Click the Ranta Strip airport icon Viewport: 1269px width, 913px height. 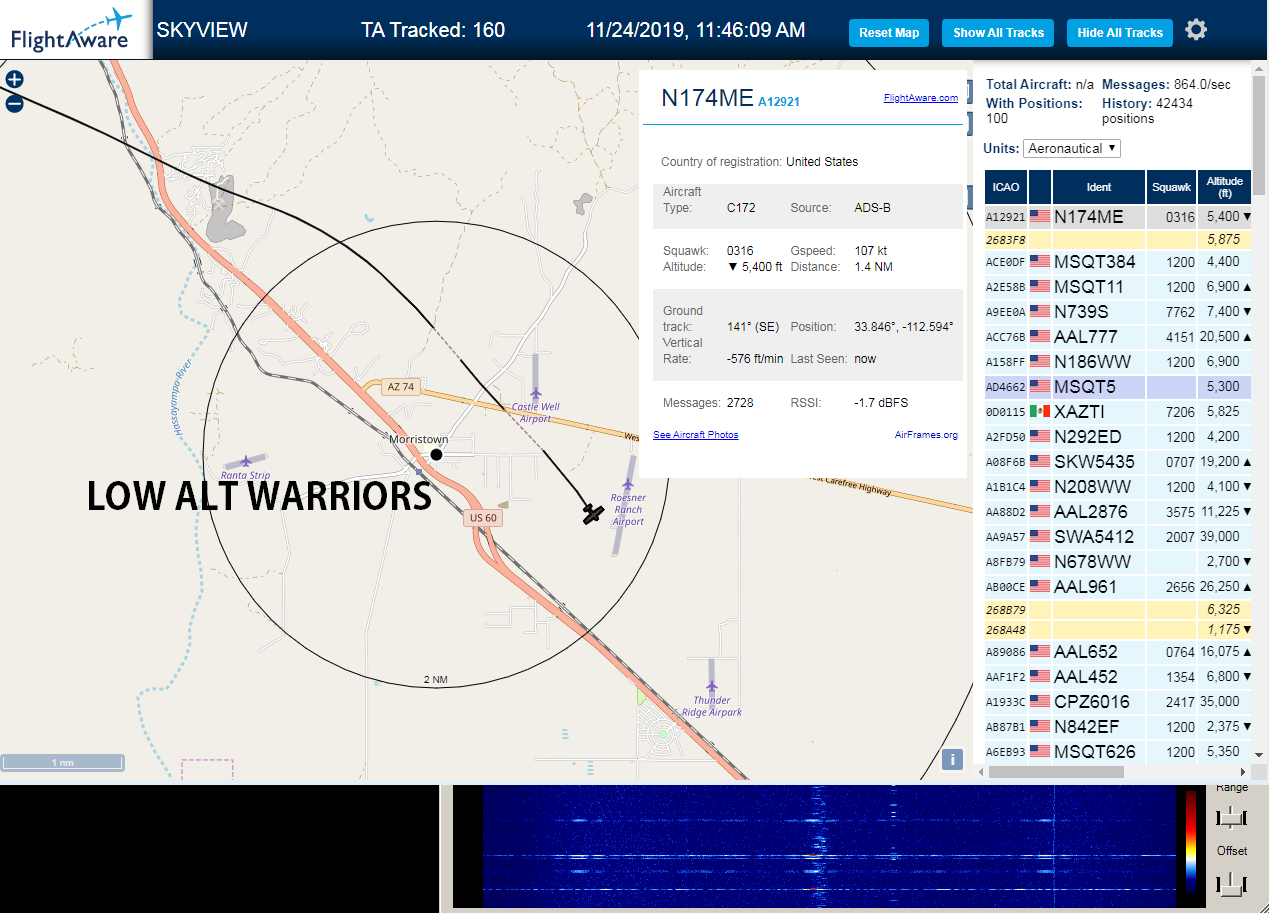pos(245,462)
